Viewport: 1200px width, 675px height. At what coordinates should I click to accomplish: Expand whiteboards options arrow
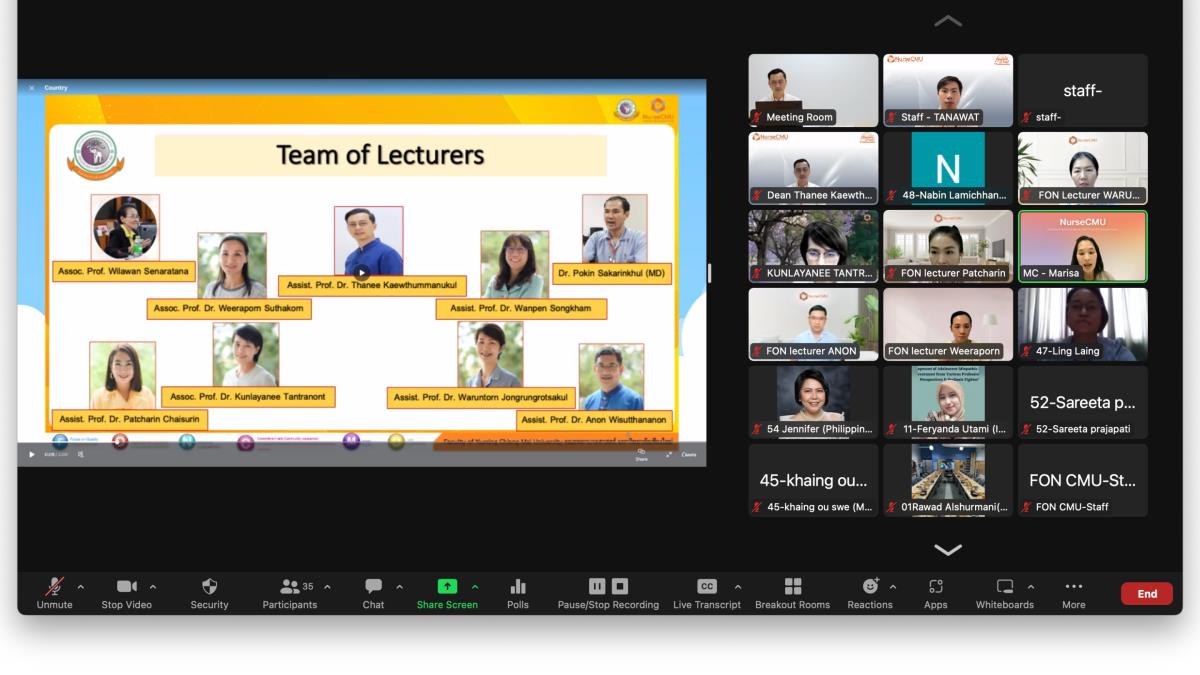(x=1031, y=587)
